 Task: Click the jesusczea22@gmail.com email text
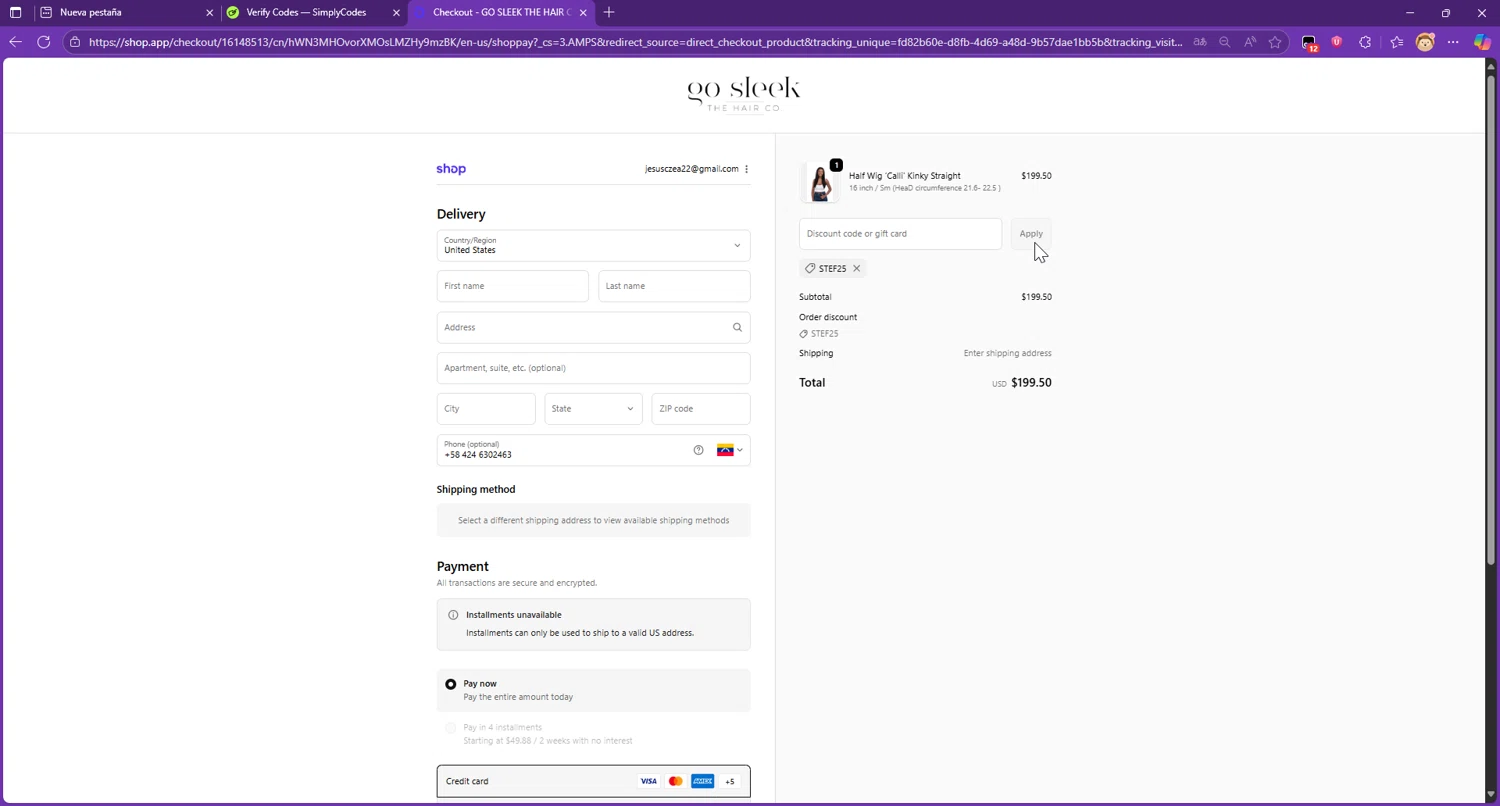point(692,169)
